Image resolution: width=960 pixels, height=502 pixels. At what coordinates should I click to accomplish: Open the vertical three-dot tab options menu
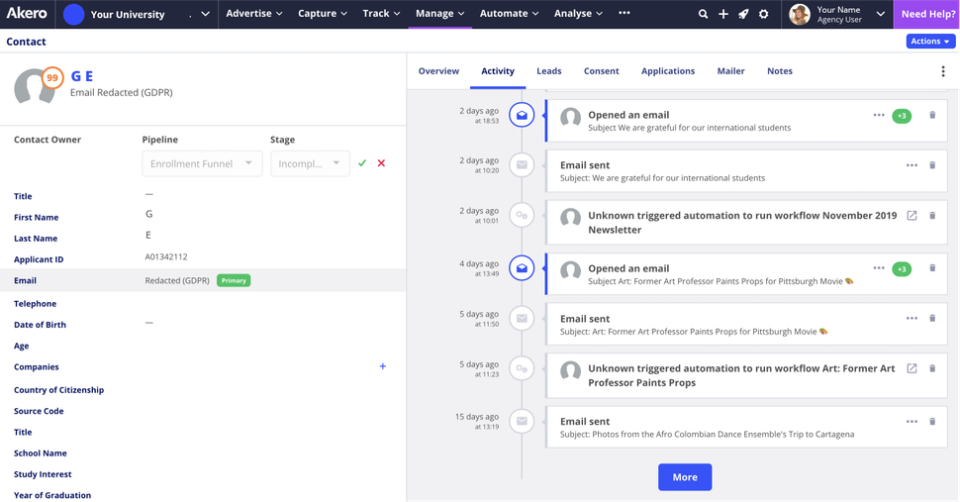(x=943, y=71)
